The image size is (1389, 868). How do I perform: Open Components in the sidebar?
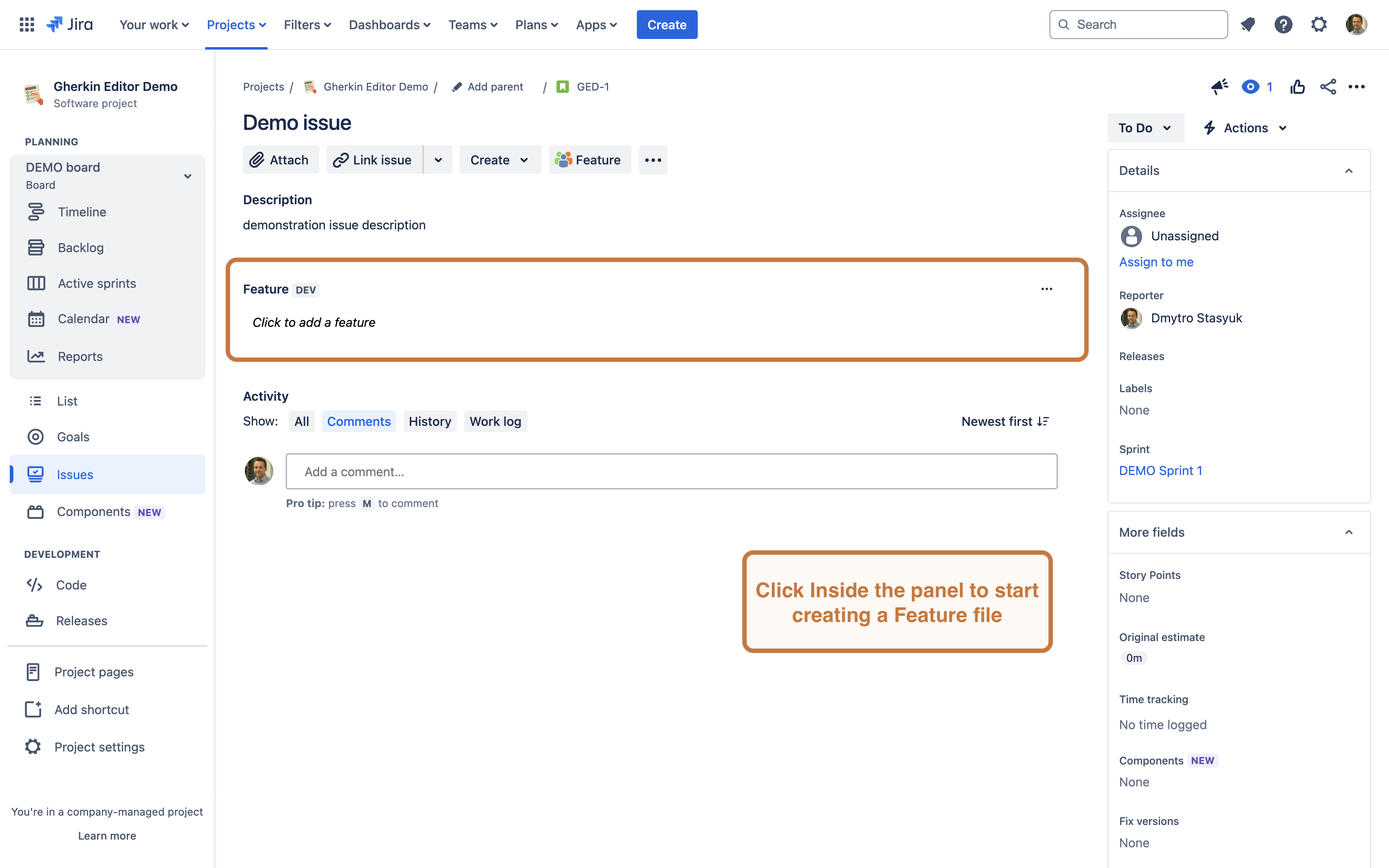(107, 512)
